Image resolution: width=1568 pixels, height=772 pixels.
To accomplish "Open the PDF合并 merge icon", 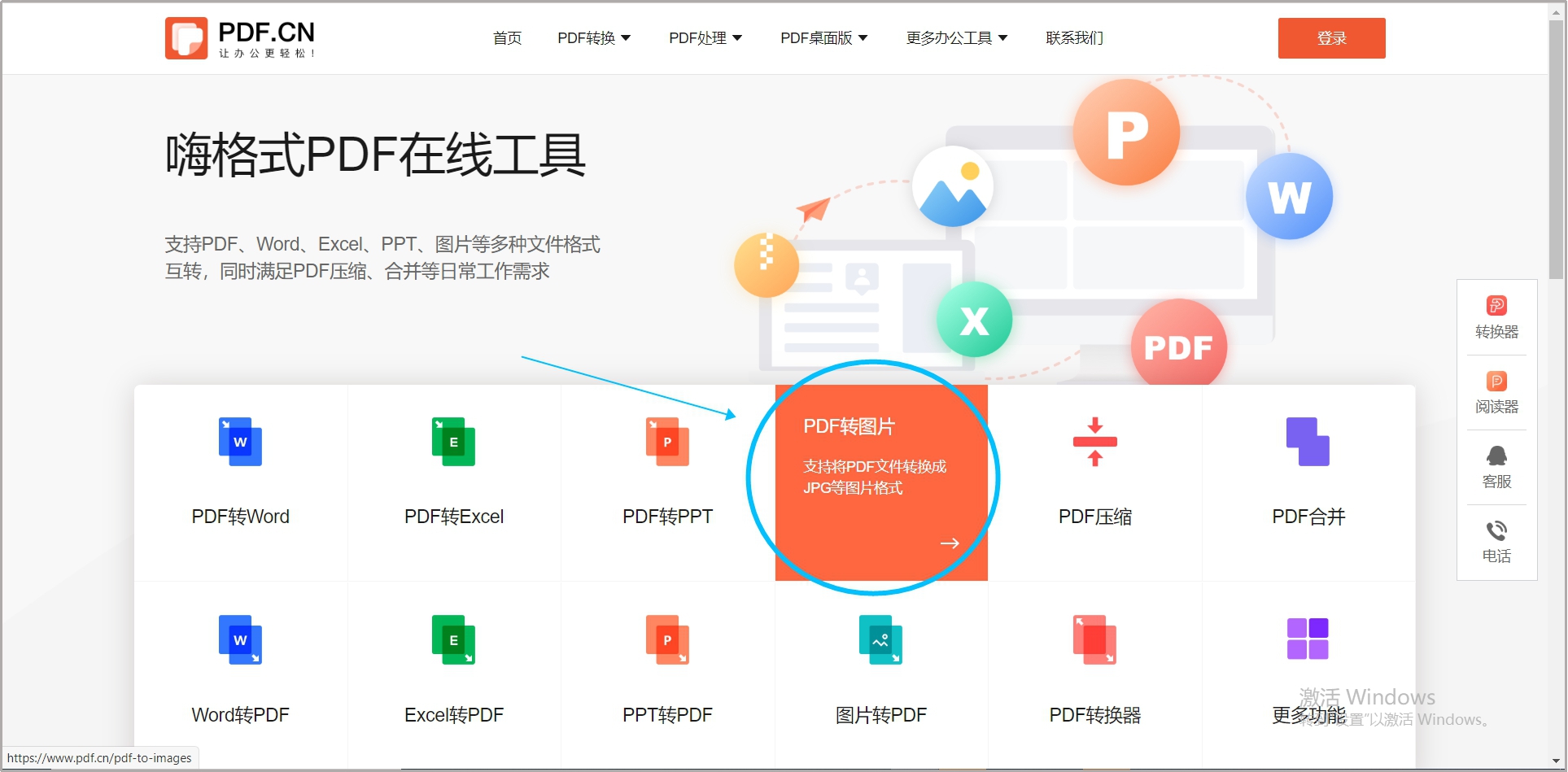I will coord(1308,442).
